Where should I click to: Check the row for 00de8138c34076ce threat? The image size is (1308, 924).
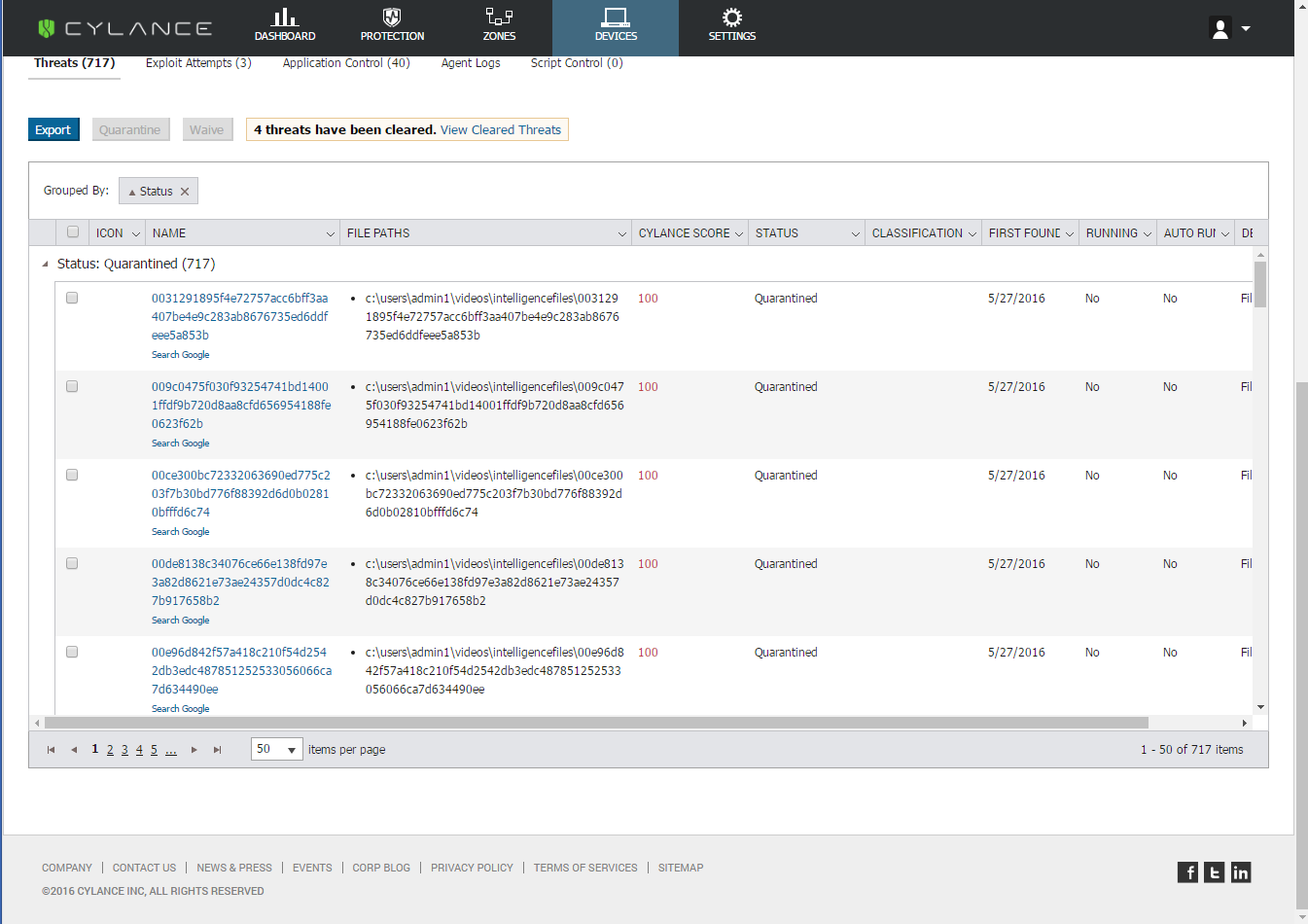(x=72, y=563)
